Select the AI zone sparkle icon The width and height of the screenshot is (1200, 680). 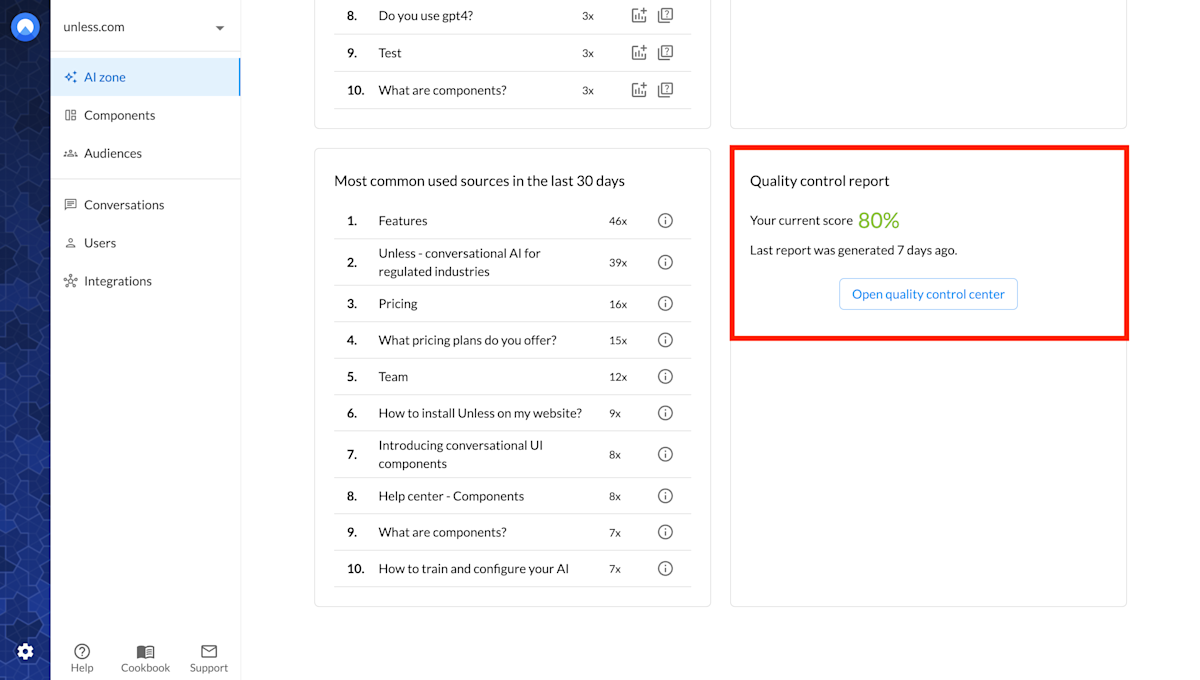click(70, 76)
